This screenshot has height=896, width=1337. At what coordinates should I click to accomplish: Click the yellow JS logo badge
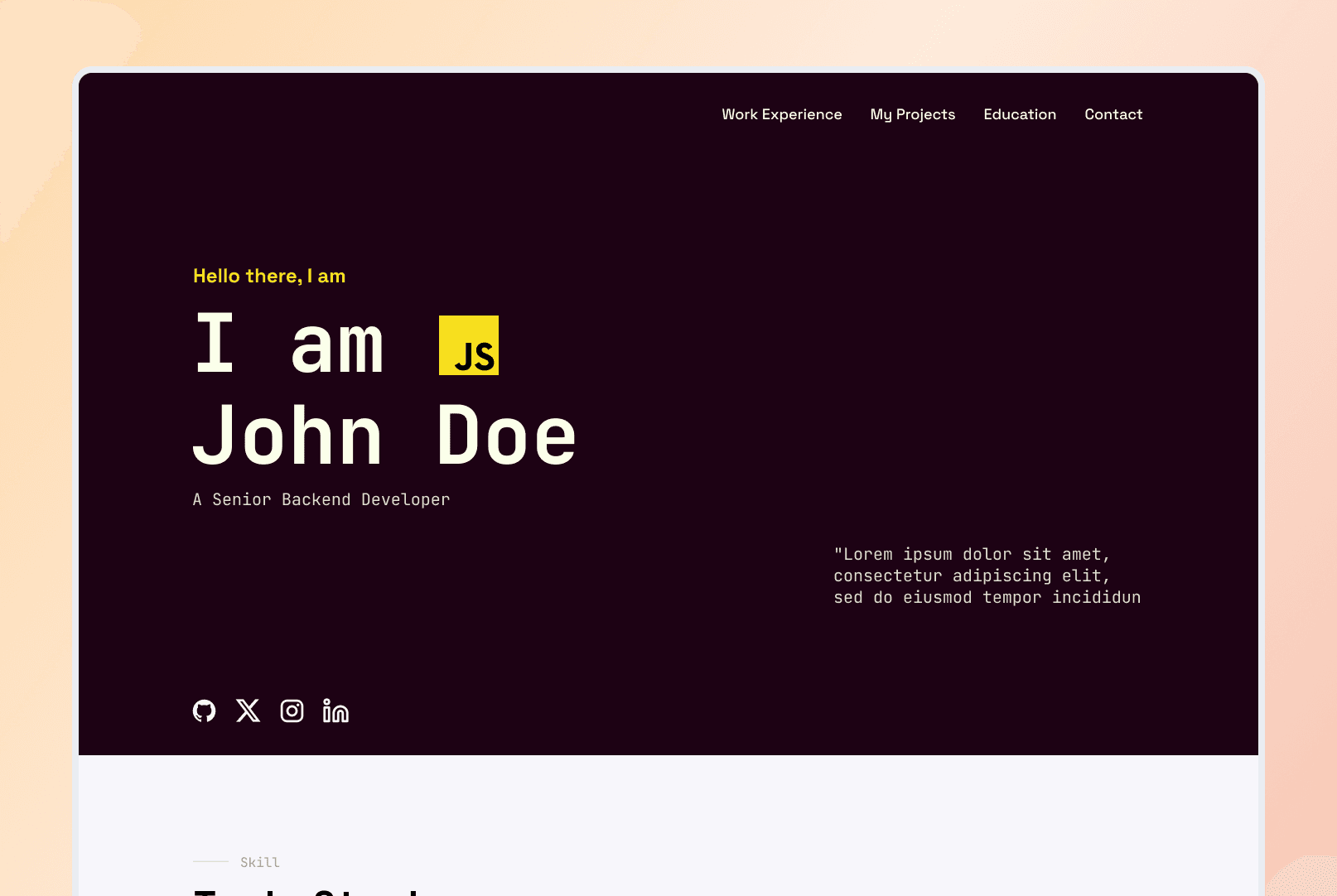pyautogui.click(x=469, y=345)
